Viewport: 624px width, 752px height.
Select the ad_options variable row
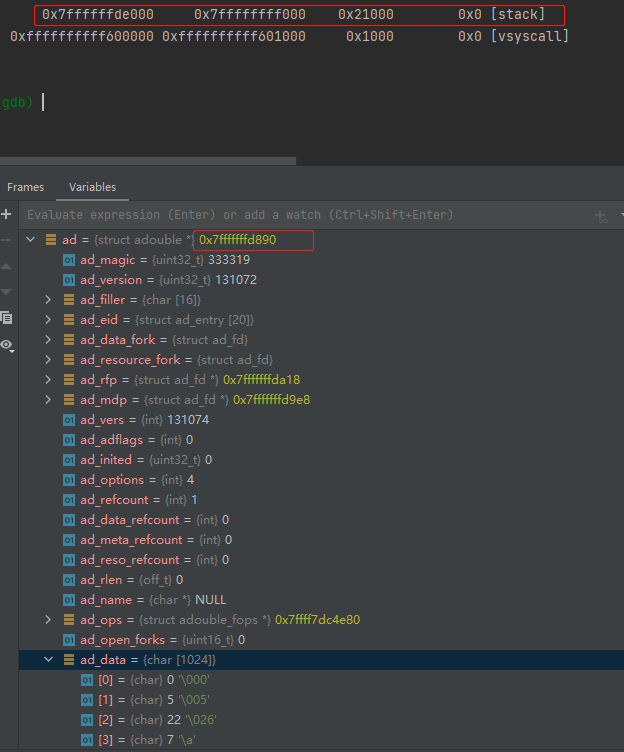(321, 480)
